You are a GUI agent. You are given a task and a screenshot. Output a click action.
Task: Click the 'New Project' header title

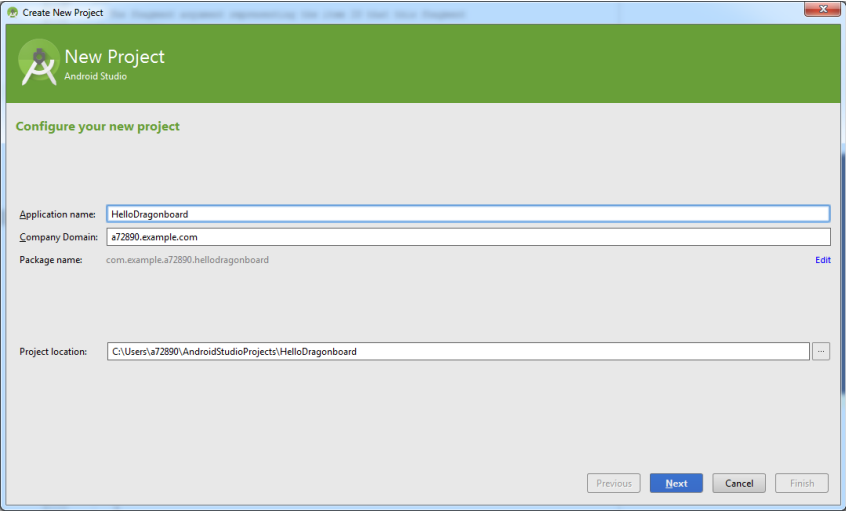114,57
